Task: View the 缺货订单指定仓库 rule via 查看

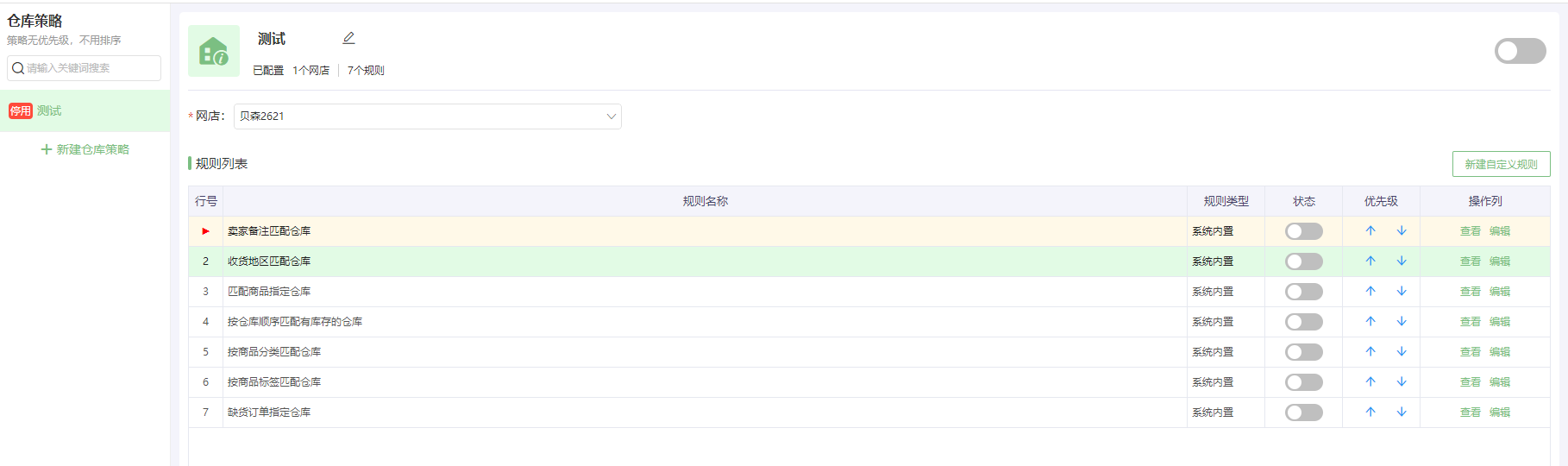Action: tap(1470, 412)
